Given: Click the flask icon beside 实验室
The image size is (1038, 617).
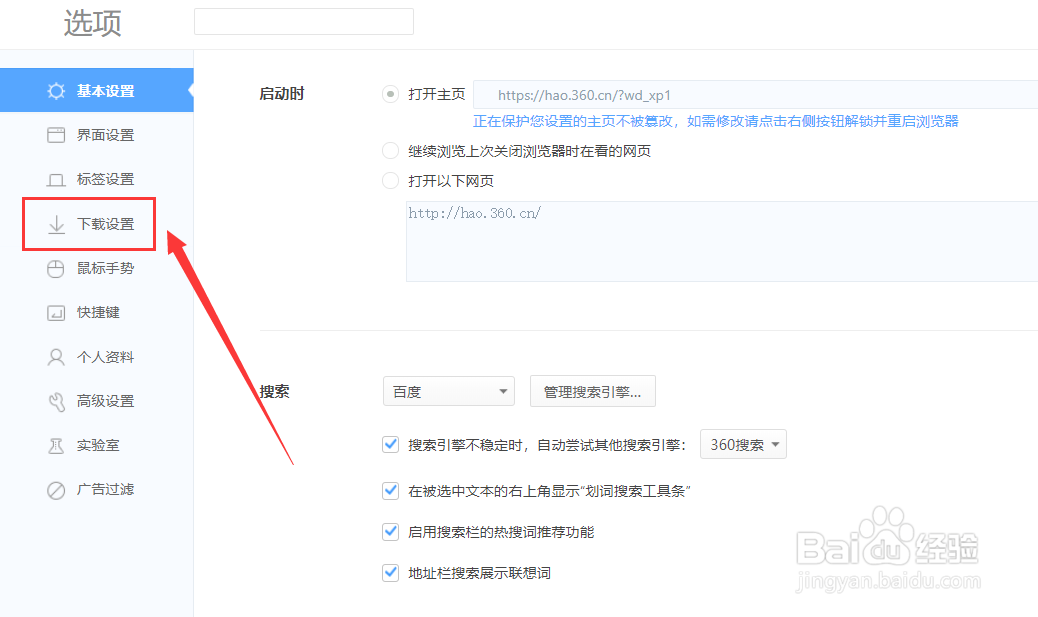Looking at the screenshot, I should 56,446.
